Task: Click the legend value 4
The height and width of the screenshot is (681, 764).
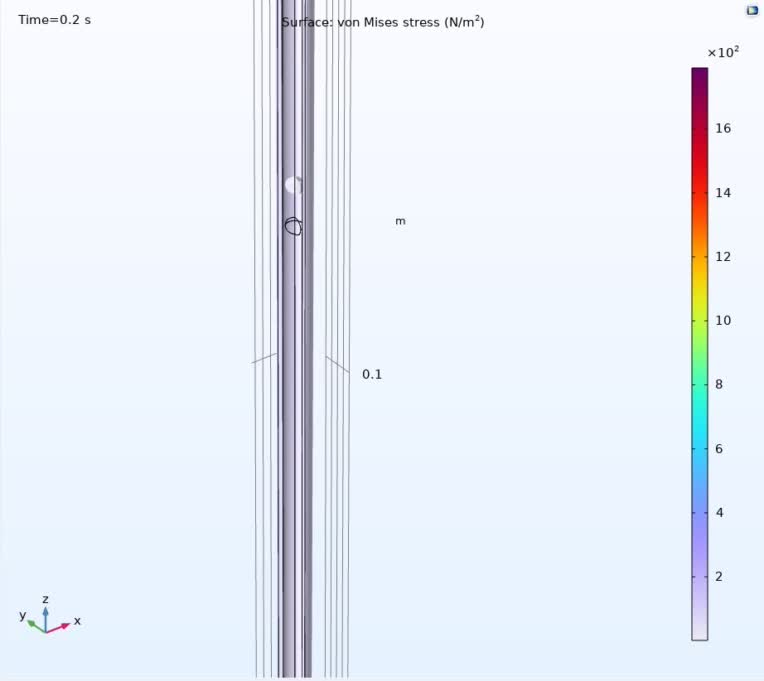Action: click(x=719, y=512)
